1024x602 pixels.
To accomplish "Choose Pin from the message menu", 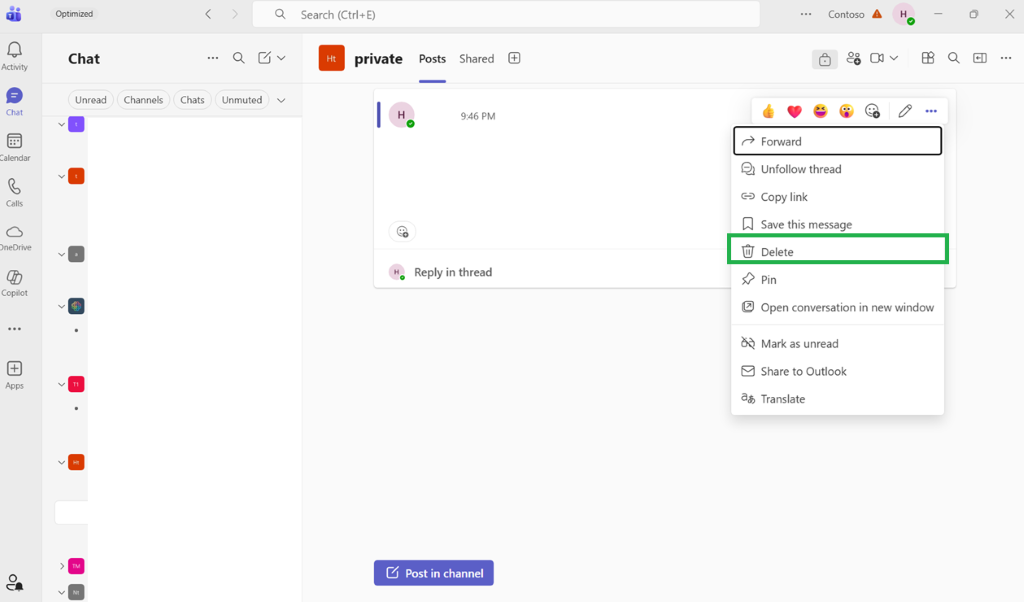I will click(838, 279).
